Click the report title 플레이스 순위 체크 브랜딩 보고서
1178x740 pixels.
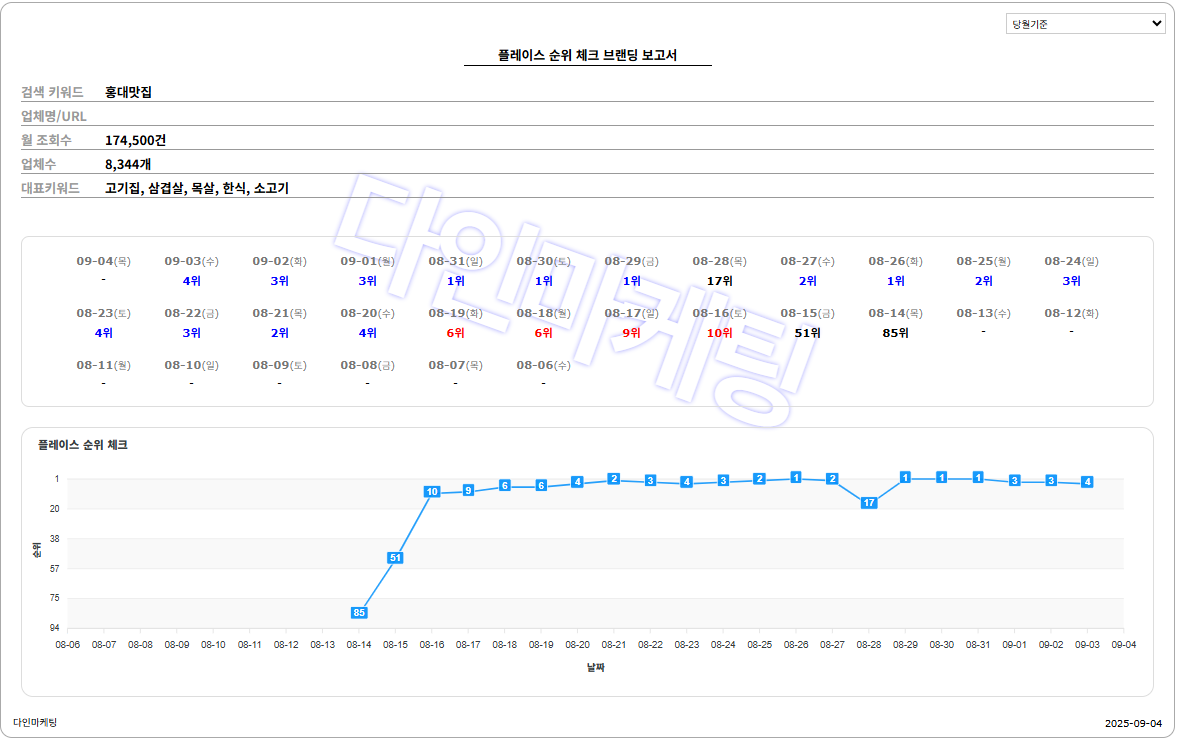pos(587,55)
